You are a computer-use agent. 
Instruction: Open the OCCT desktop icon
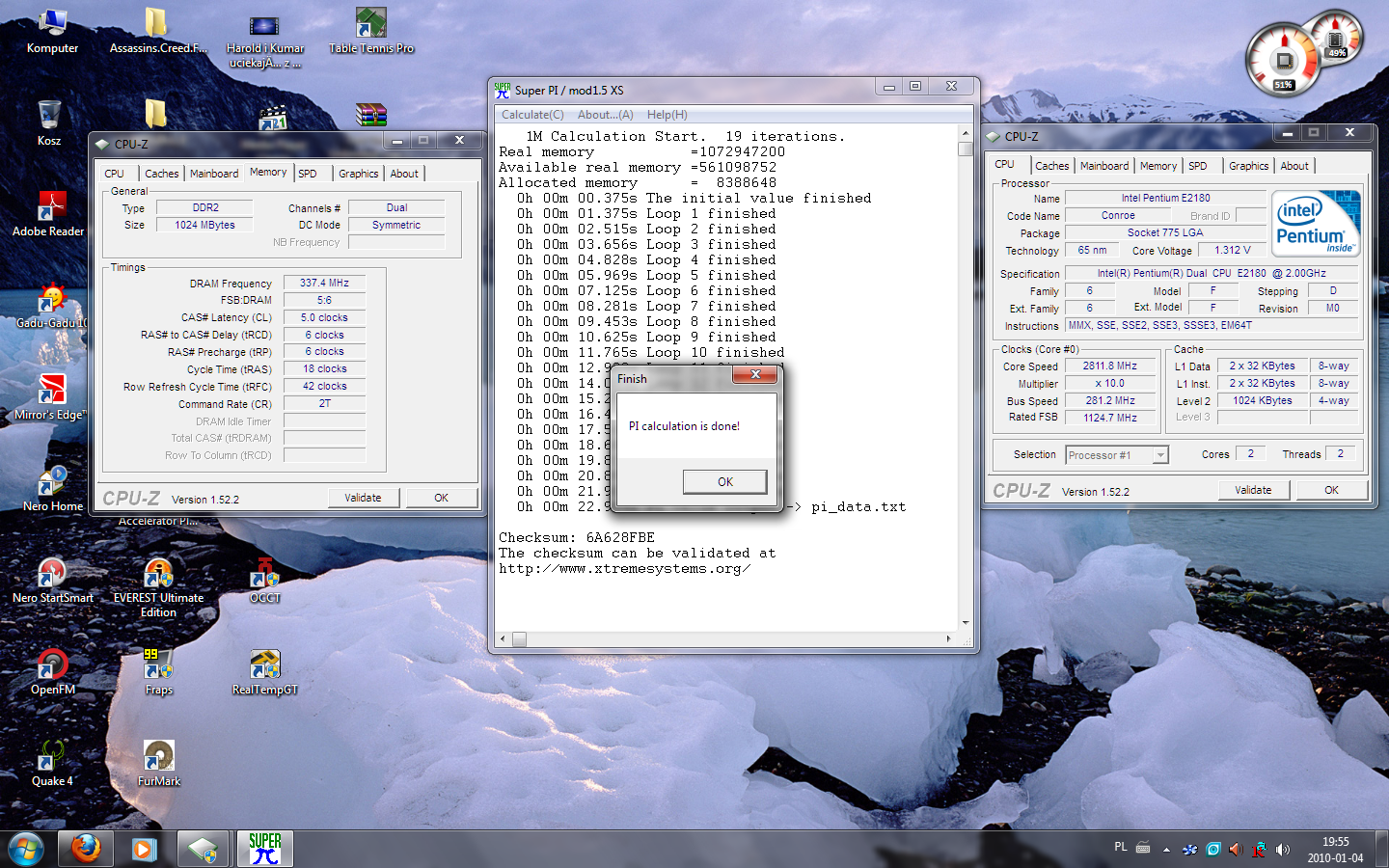[x=264, y=576]
